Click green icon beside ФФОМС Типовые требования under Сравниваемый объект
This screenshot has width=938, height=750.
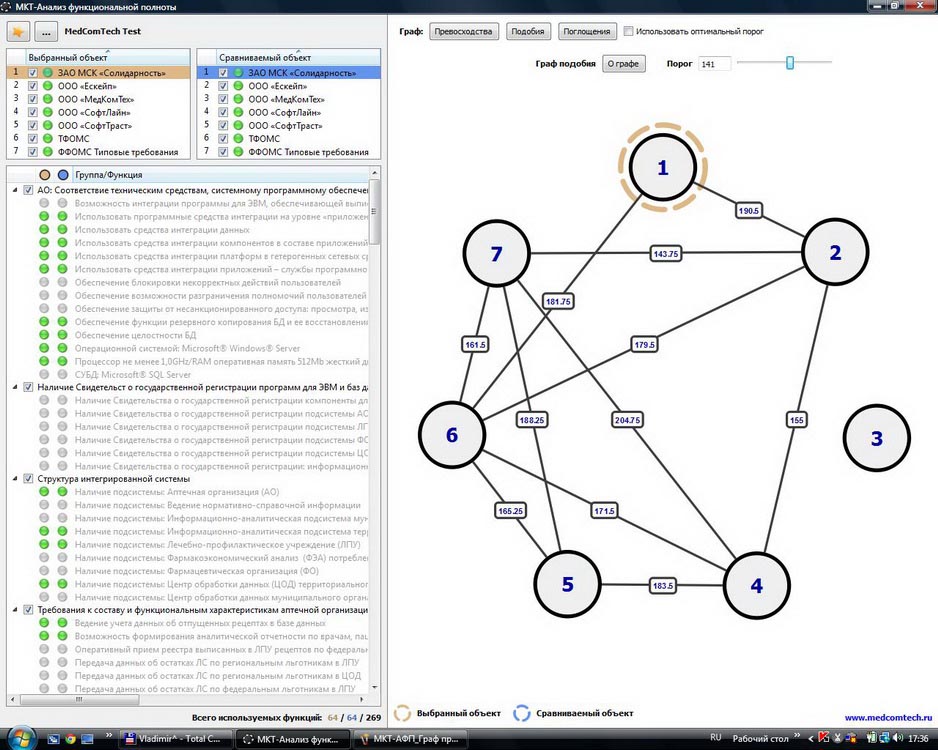(238, 152)
